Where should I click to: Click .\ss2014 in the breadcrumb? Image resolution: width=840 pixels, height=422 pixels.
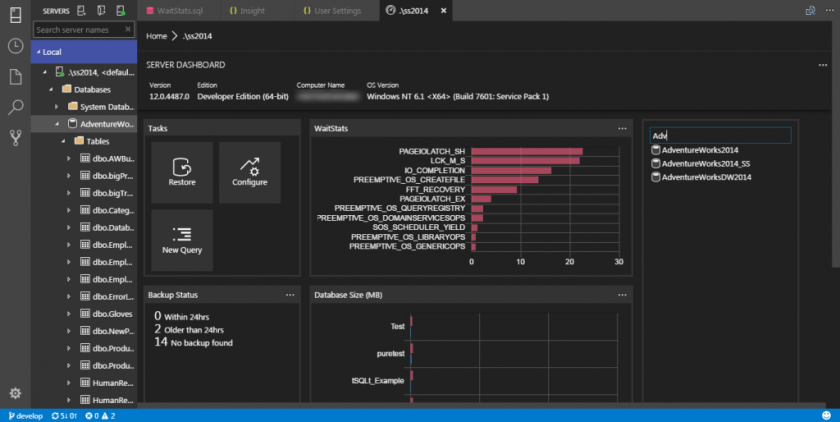[197, 36]
